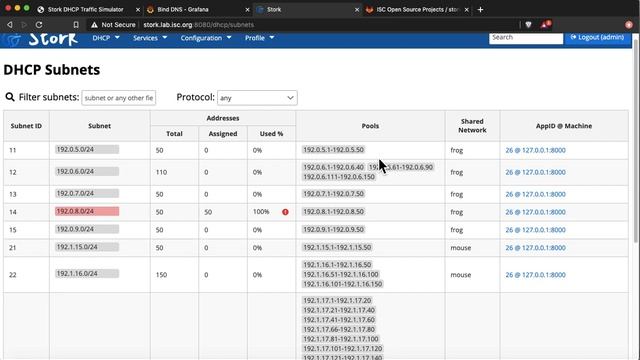Click the 100% used value in row 14
The height and width of the screenshot is (360, 640).
click(261, 212)
